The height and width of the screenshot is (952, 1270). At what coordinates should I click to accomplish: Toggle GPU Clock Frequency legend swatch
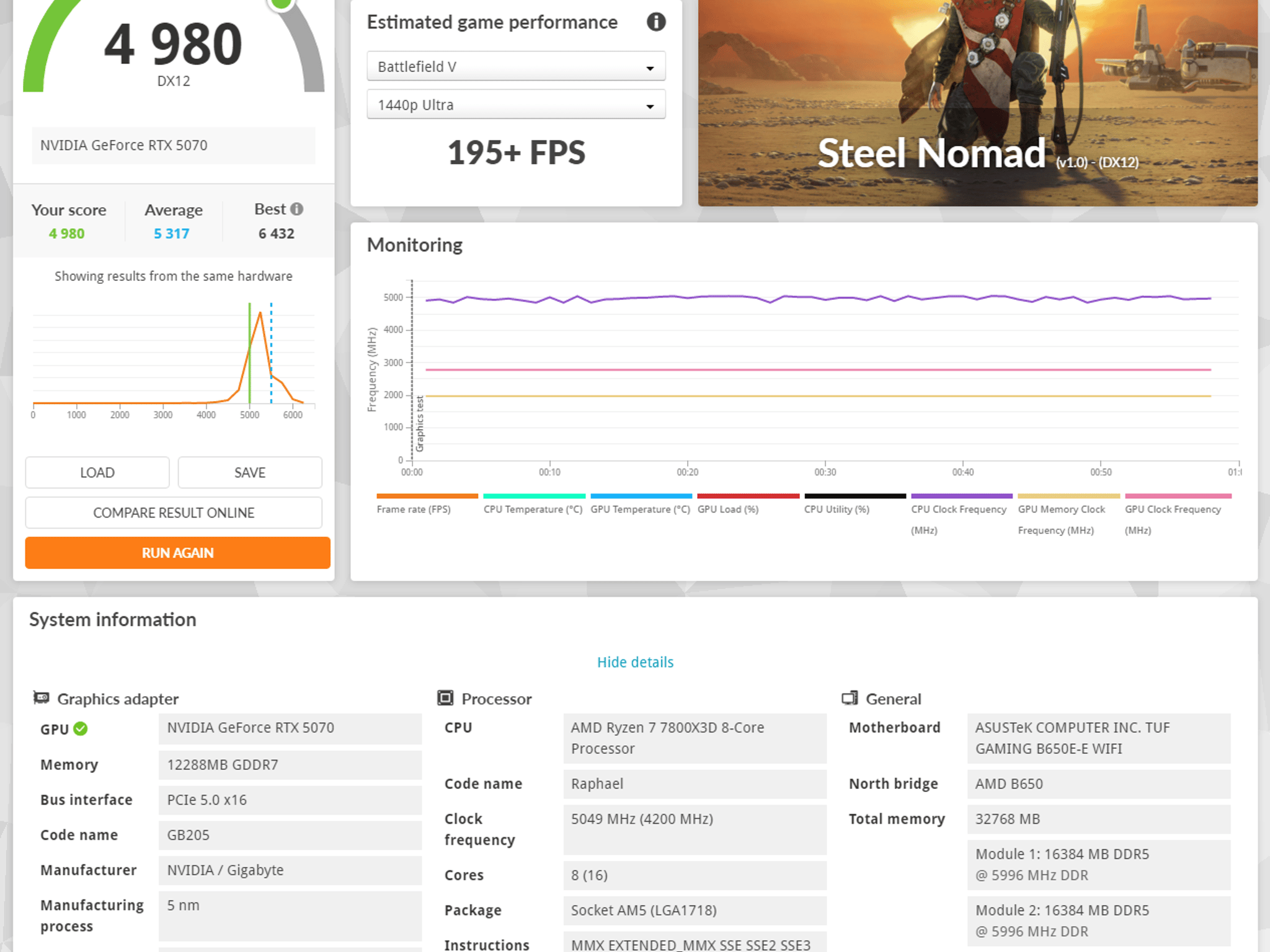click(x=1178, y=496)
